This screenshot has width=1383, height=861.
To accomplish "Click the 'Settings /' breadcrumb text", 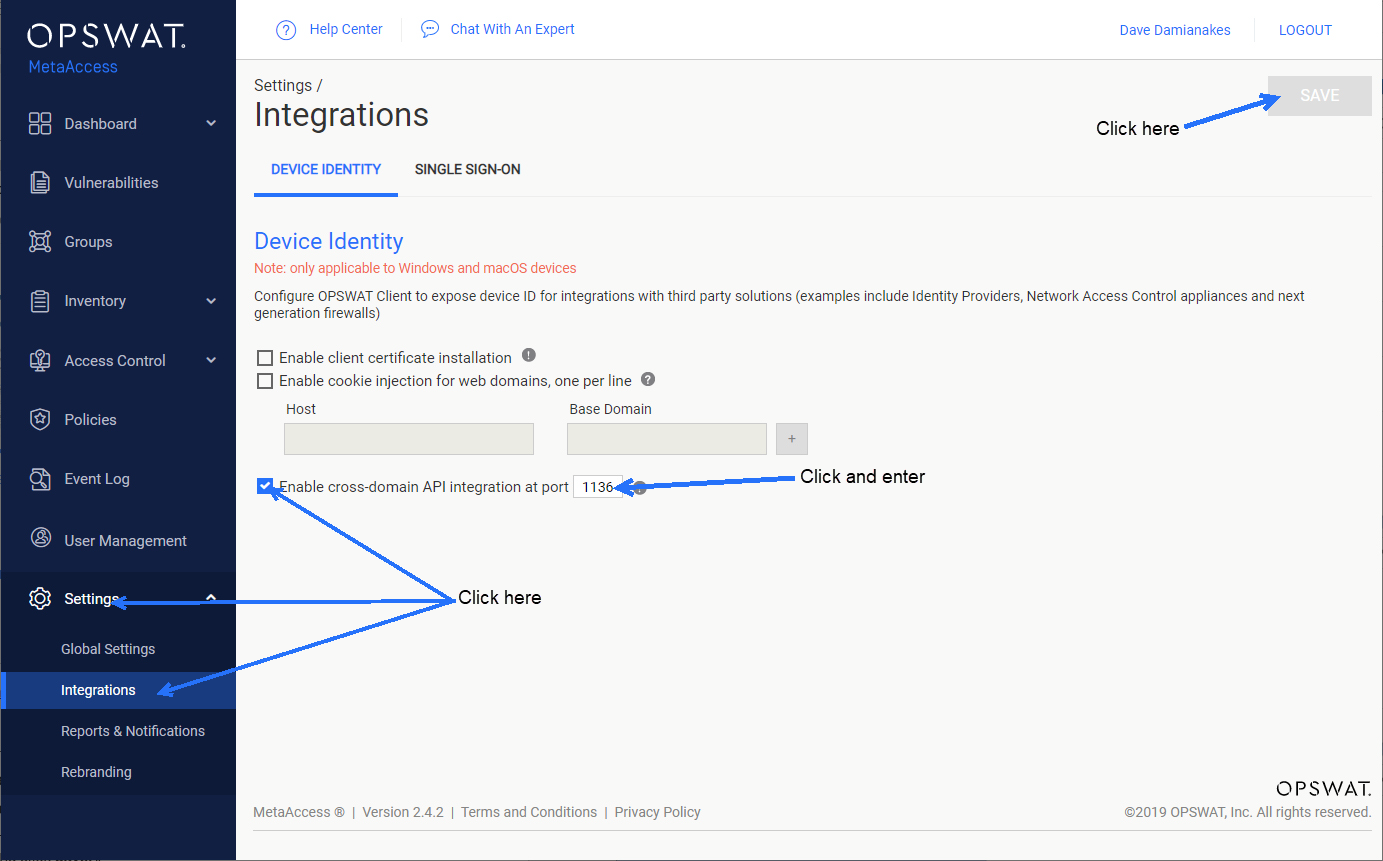I will (288, 86).
